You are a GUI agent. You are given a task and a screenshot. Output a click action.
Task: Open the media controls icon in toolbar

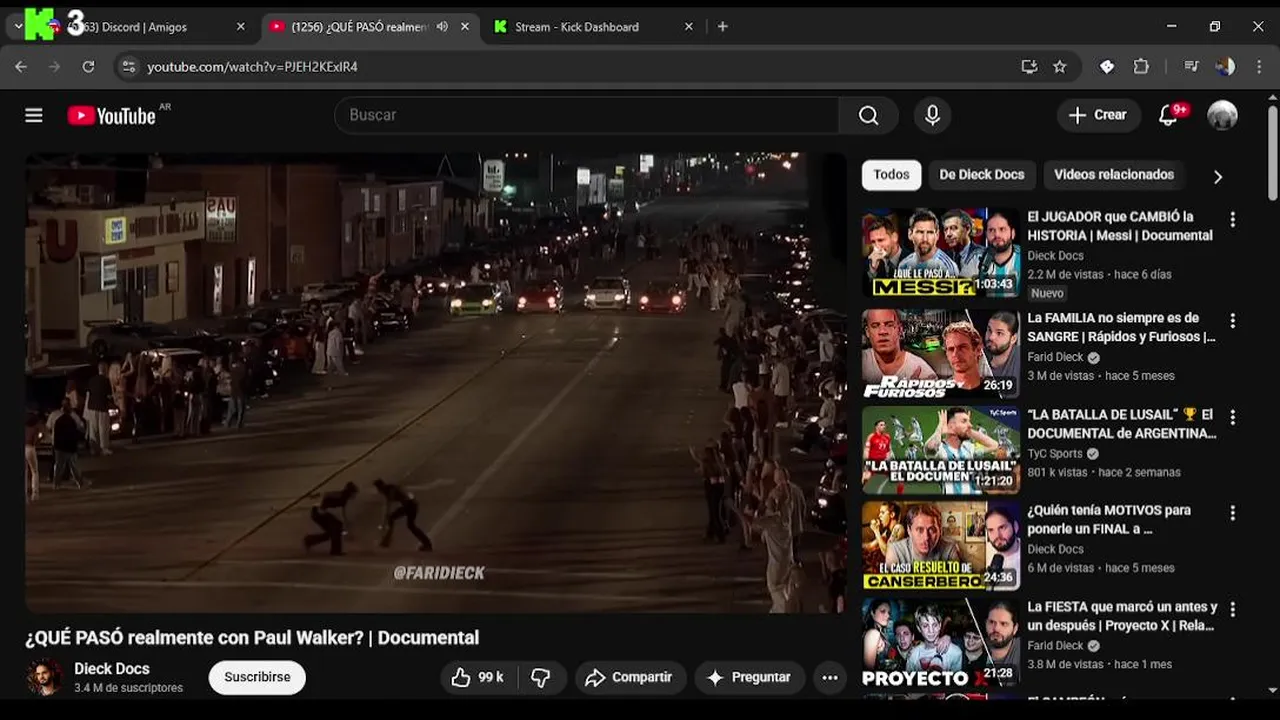[x=1191, y=67]
